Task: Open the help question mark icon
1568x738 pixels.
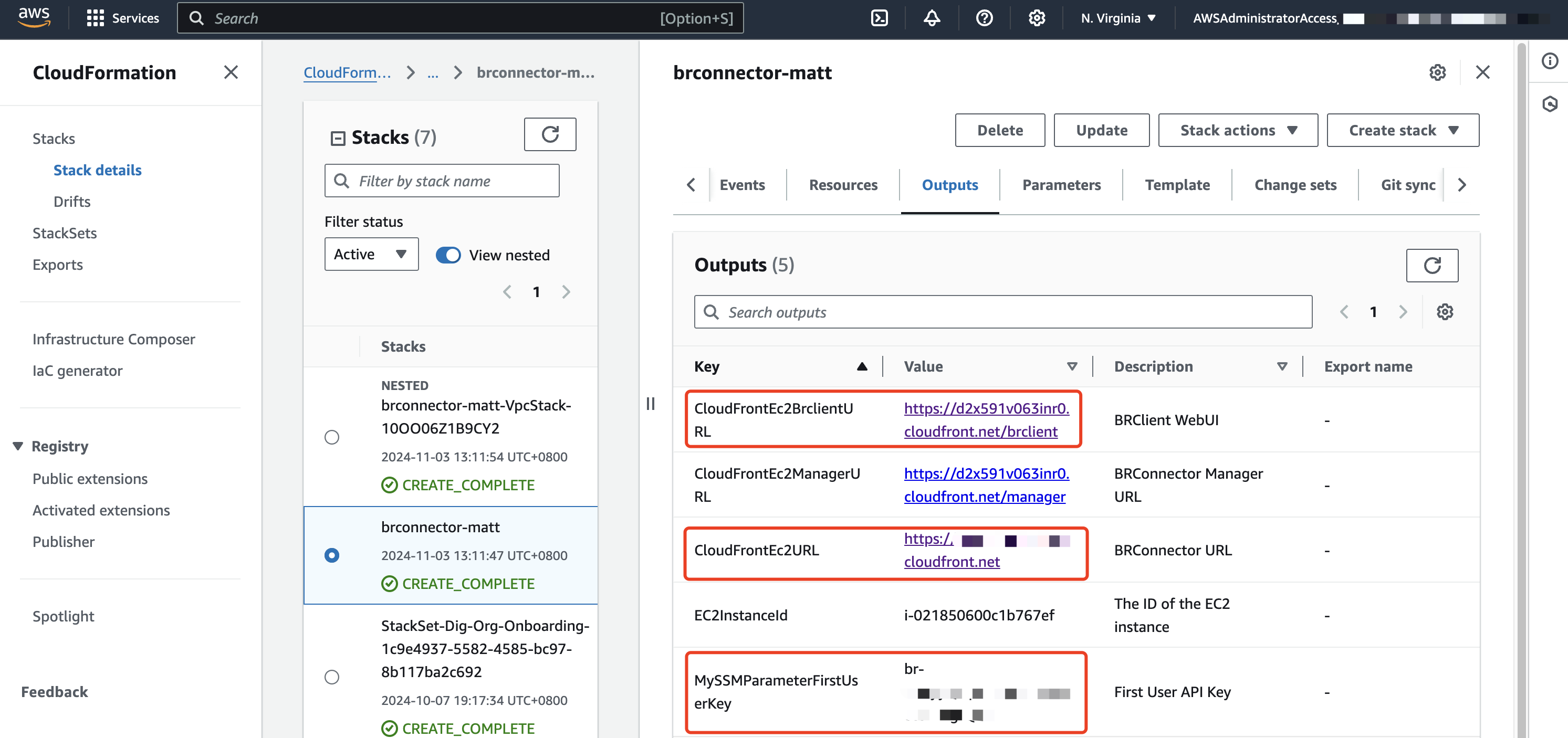Action: 984,18
